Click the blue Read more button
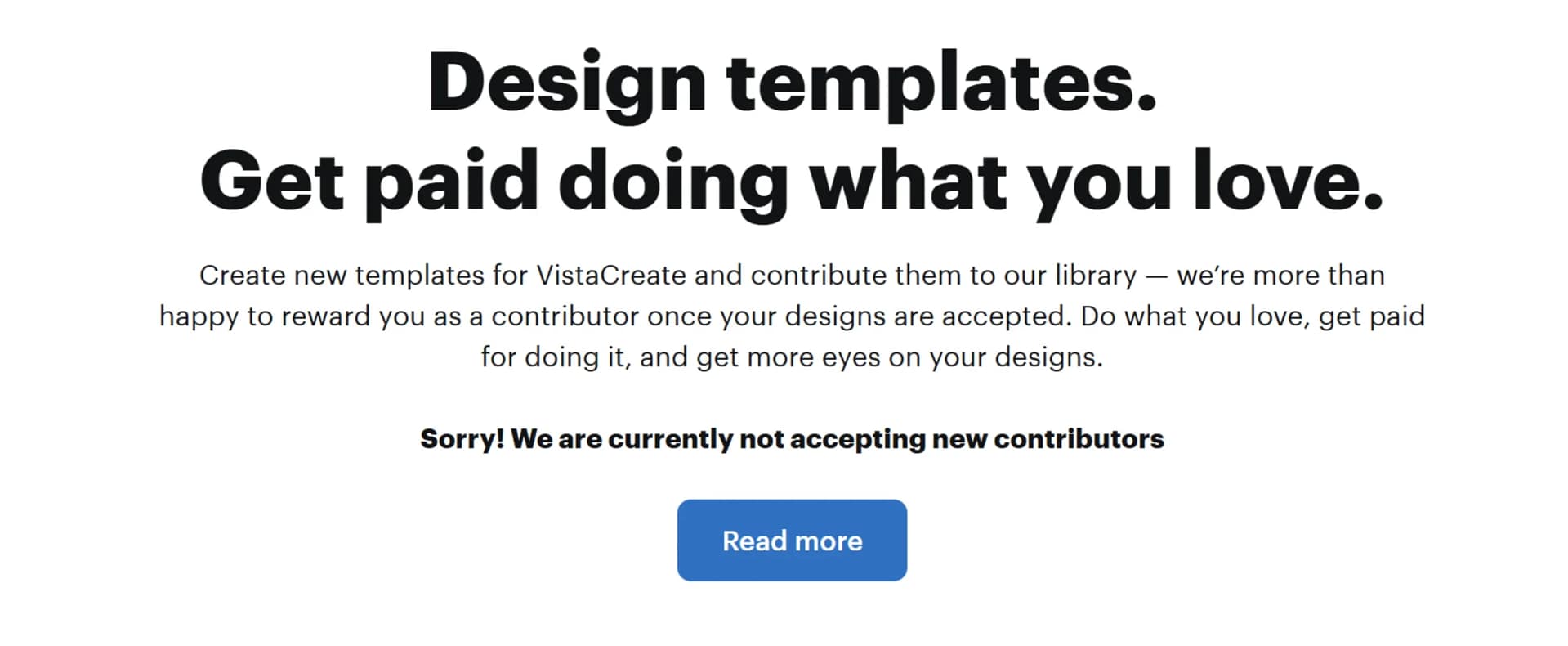The width and height of the screenshot is (1568, 646). [x=791, y=541]
